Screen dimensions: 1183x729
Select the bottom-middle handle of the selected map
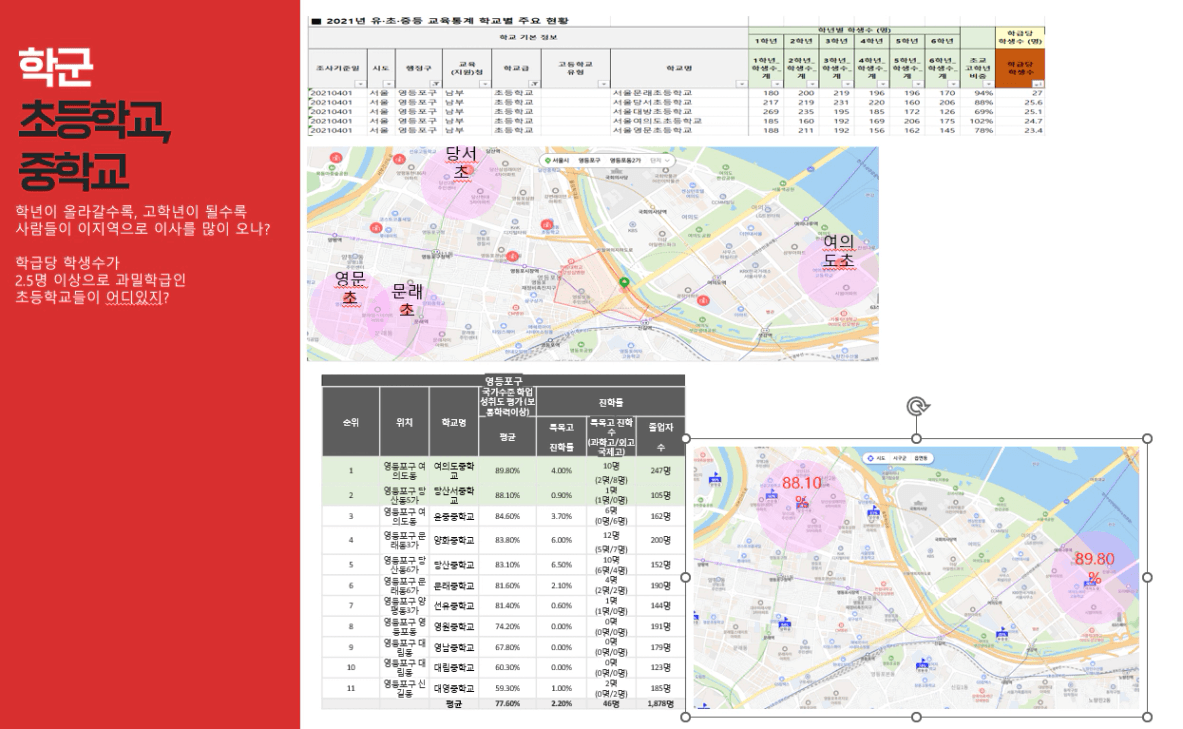point(917,717)
